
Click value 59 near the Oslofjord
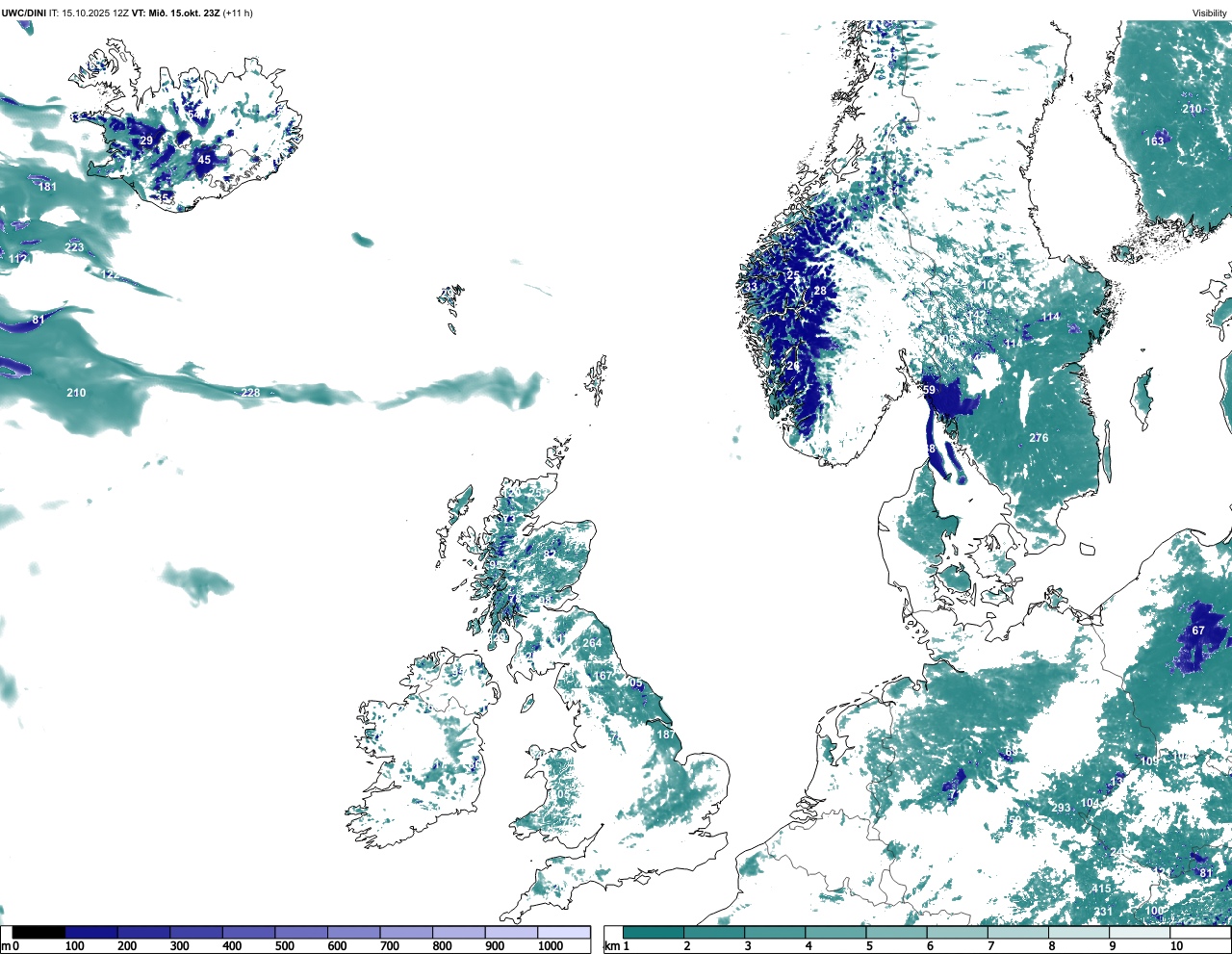pos(929,390)
